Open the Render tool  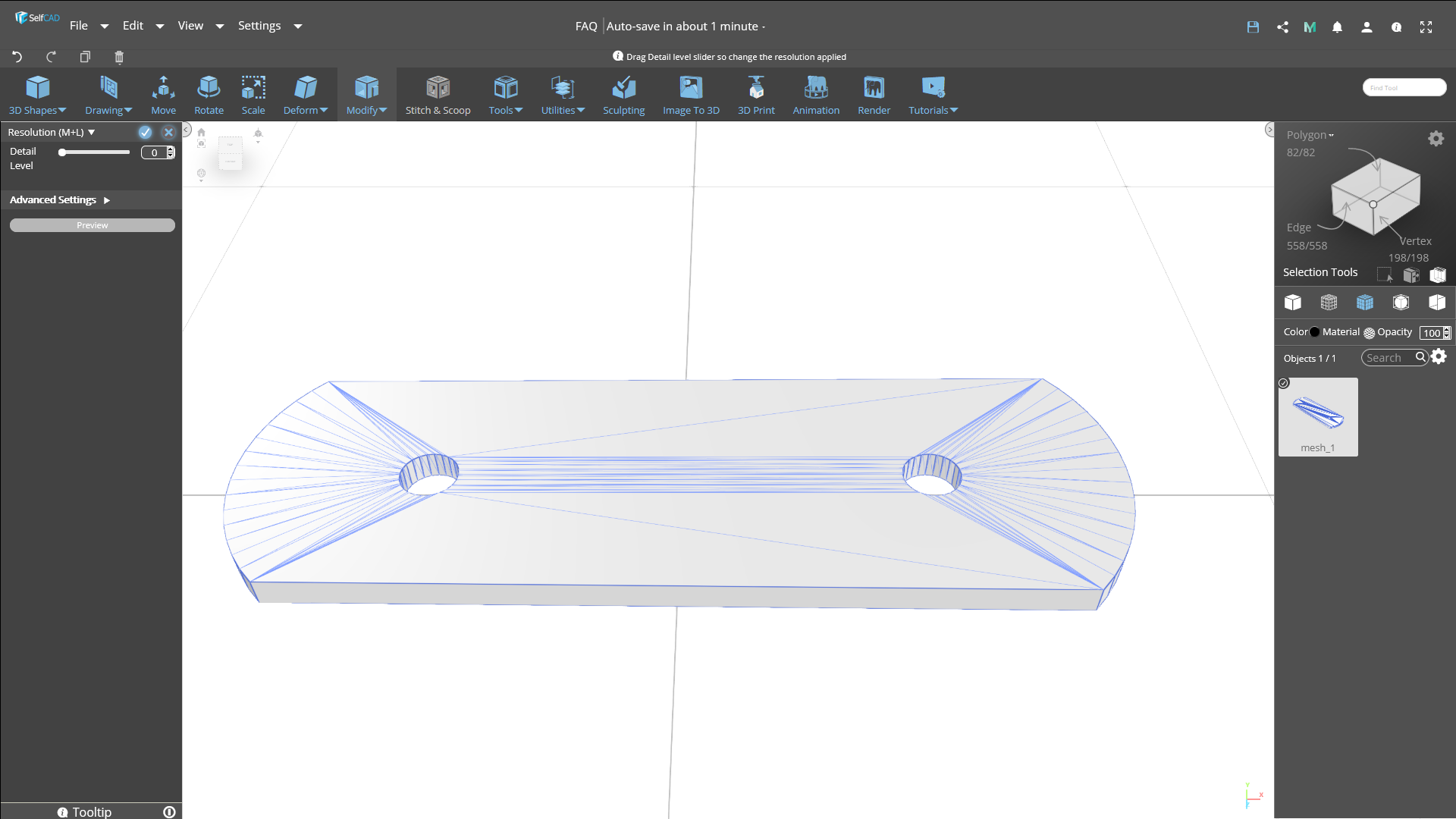point(874,94)
